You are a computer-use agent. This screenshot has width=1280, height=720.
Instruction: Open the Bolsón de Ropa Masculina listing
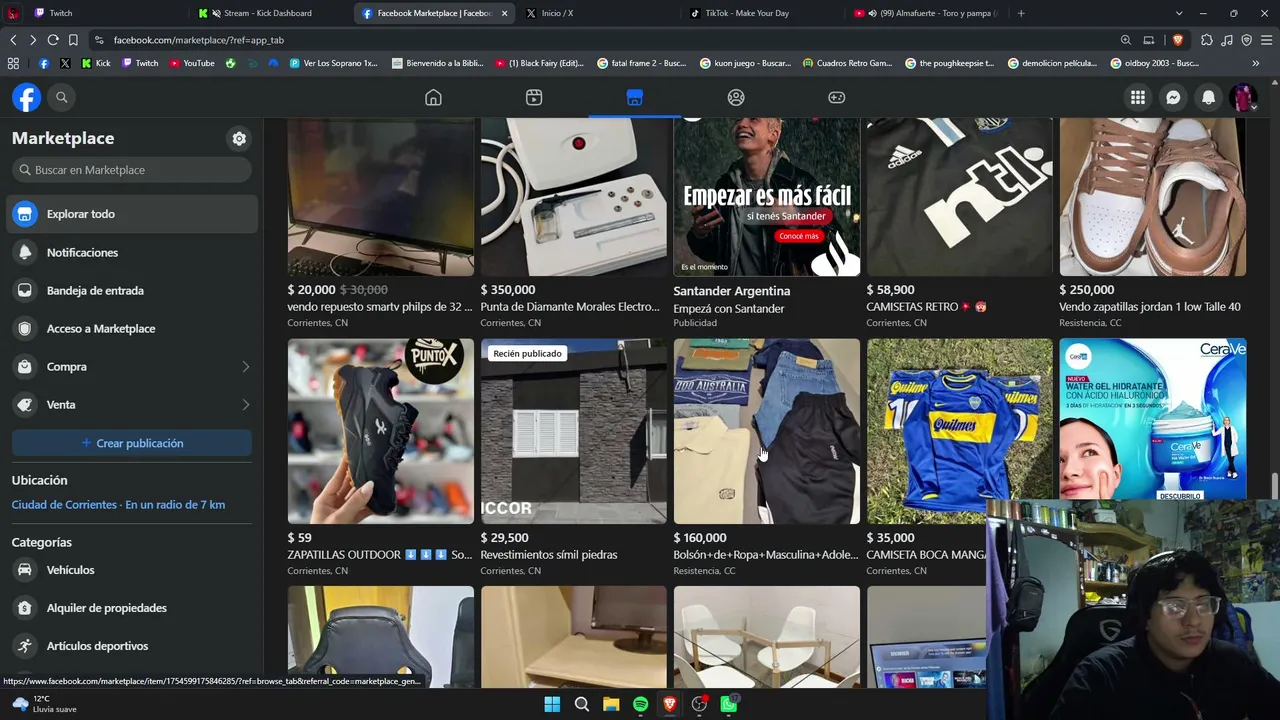pos(766,458)
